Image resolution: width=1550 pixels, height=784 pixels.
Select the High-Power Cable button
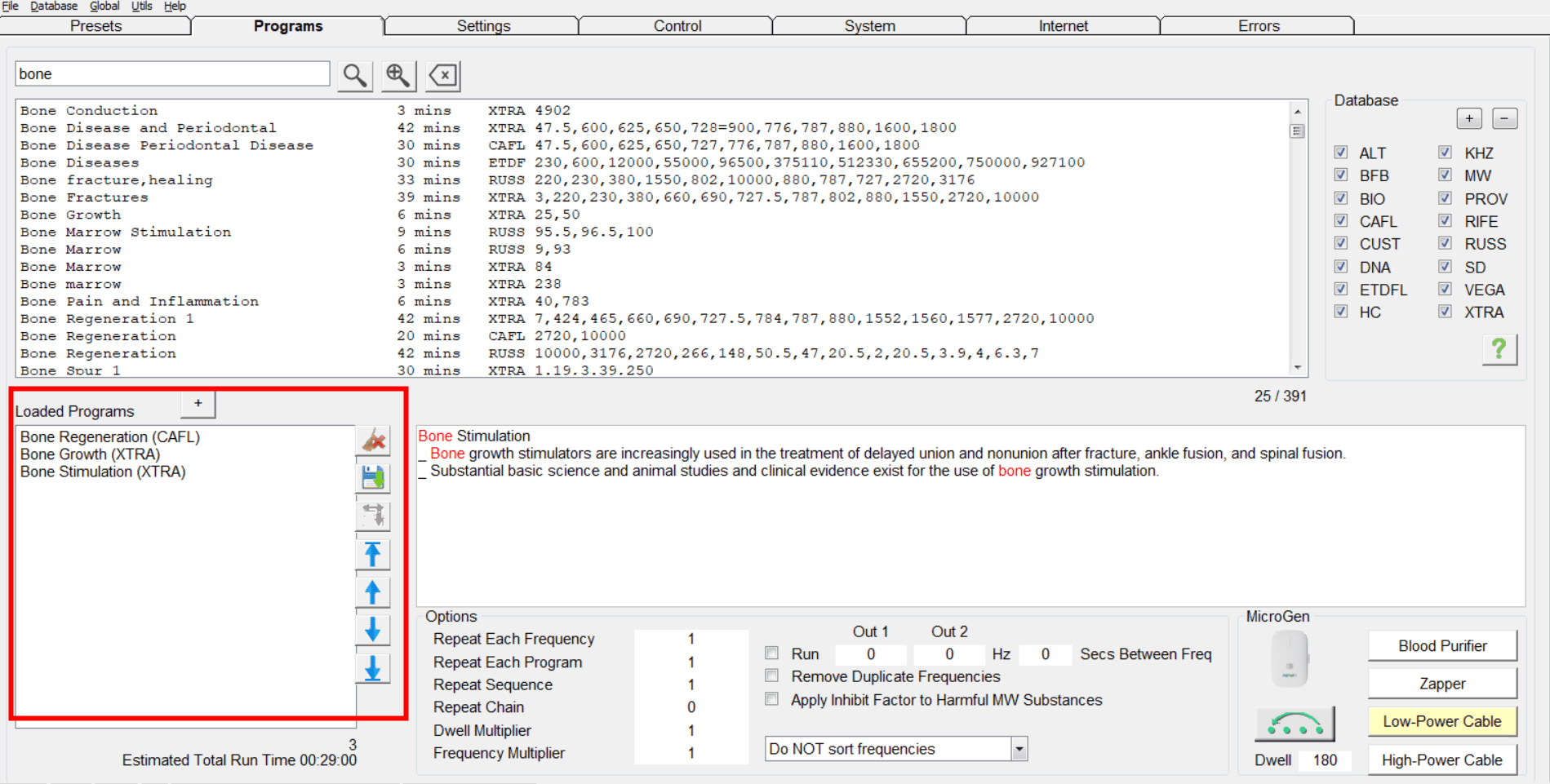[1441, 760]
